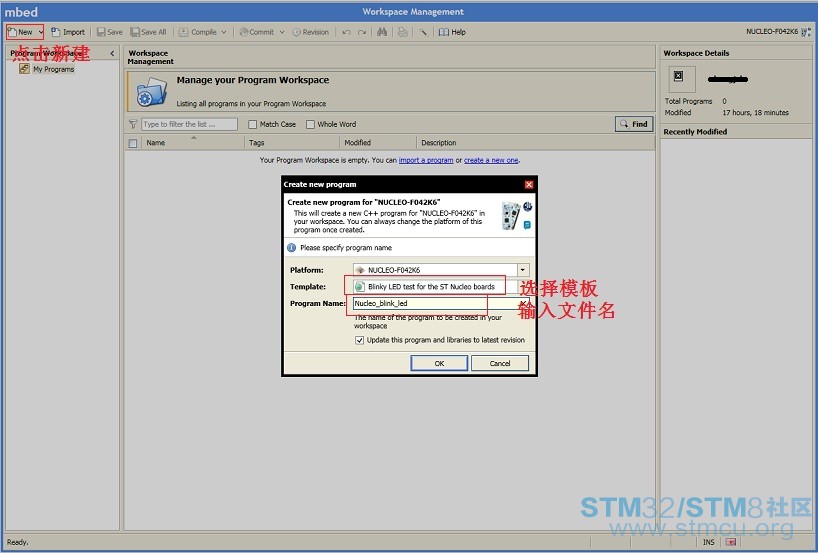Open the Revision history button
The height and width of the screenshot is (553, 818).
tap(310, 32)
